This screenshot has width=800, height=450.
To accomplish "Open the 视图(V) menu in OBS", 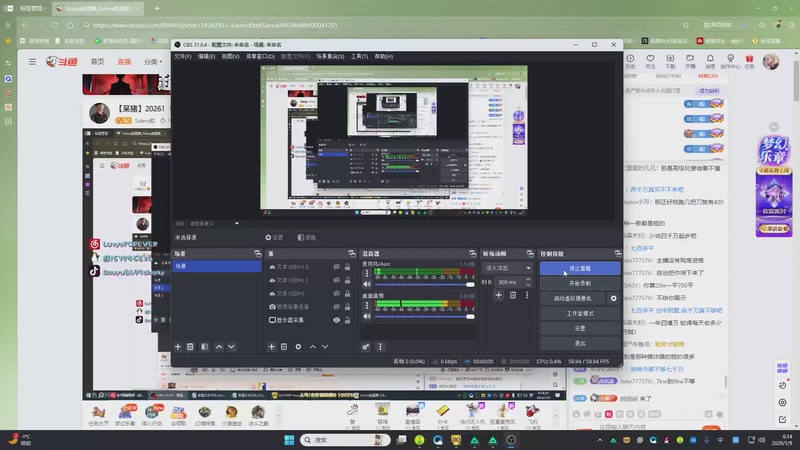I will coord(230,57).
